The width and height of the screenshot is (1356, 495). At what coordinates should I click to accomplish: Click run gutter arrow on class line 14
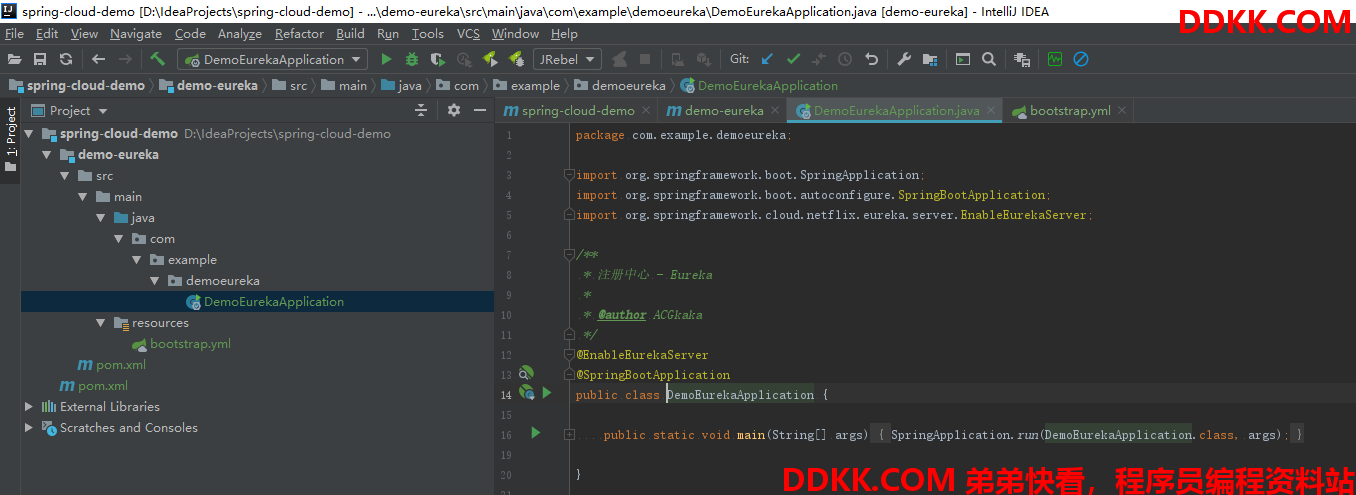(x=547, y=393)
